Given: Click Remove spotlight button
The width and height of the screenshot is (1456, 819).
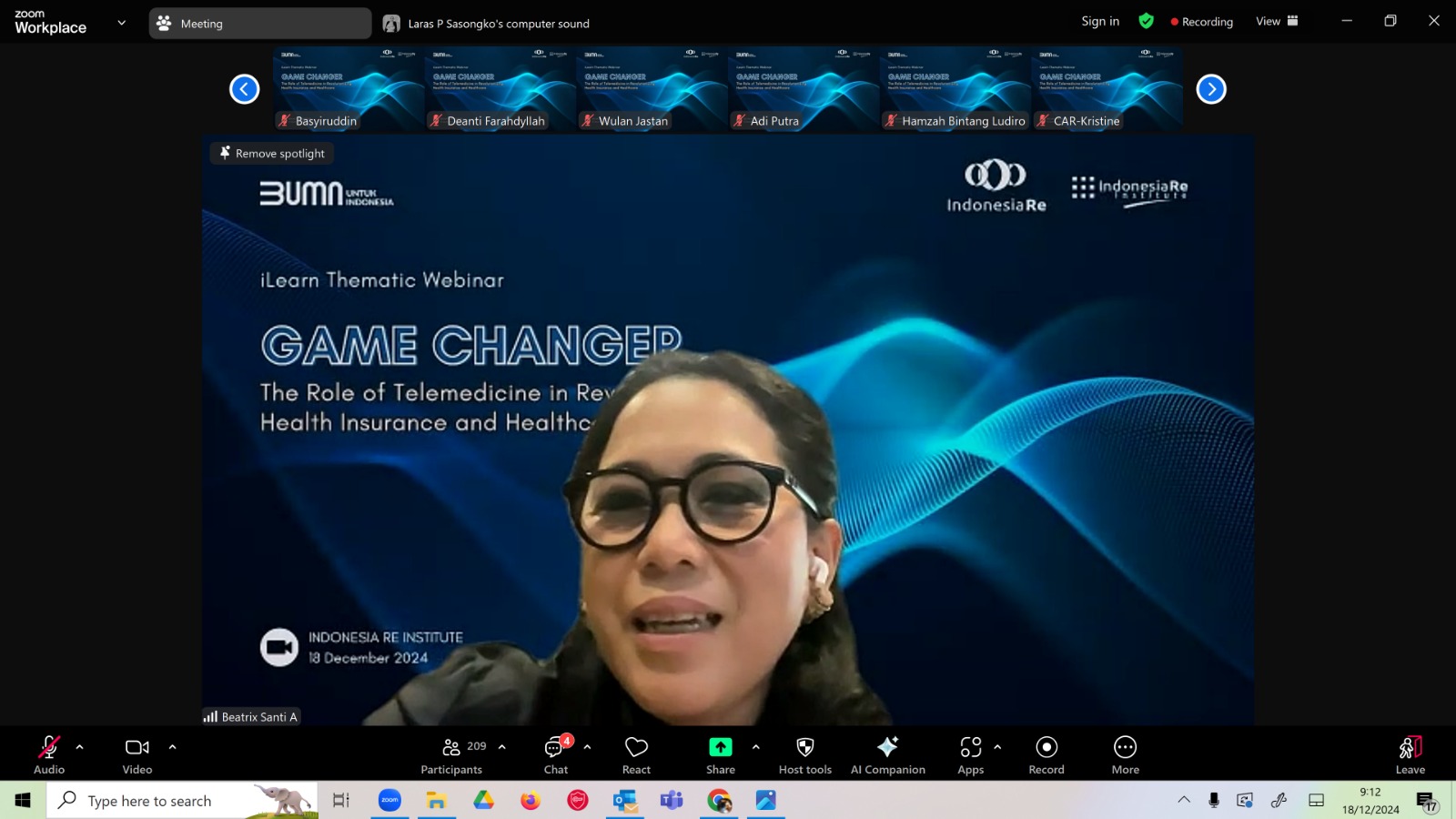Looking at the screenshot, I should tap(272, 153).
